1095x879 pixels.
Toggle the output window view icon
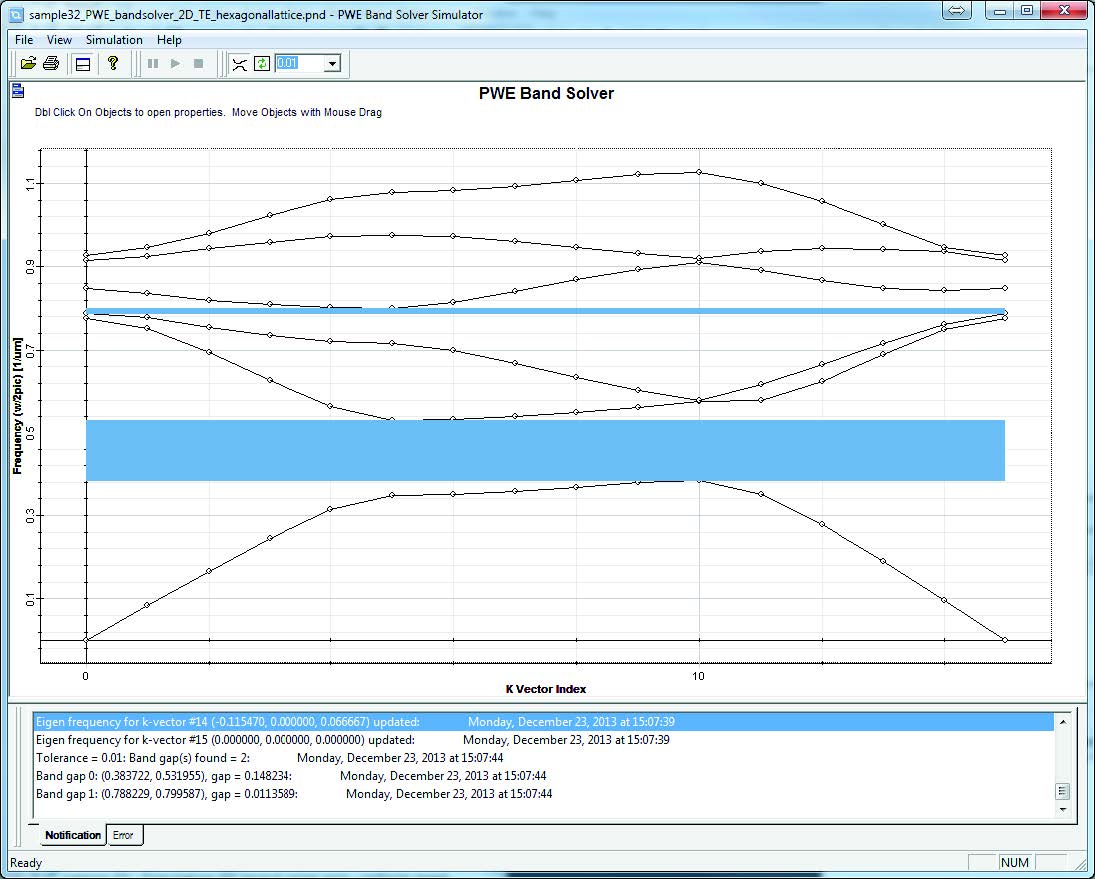pyautogui.click(x=83, y=64)
